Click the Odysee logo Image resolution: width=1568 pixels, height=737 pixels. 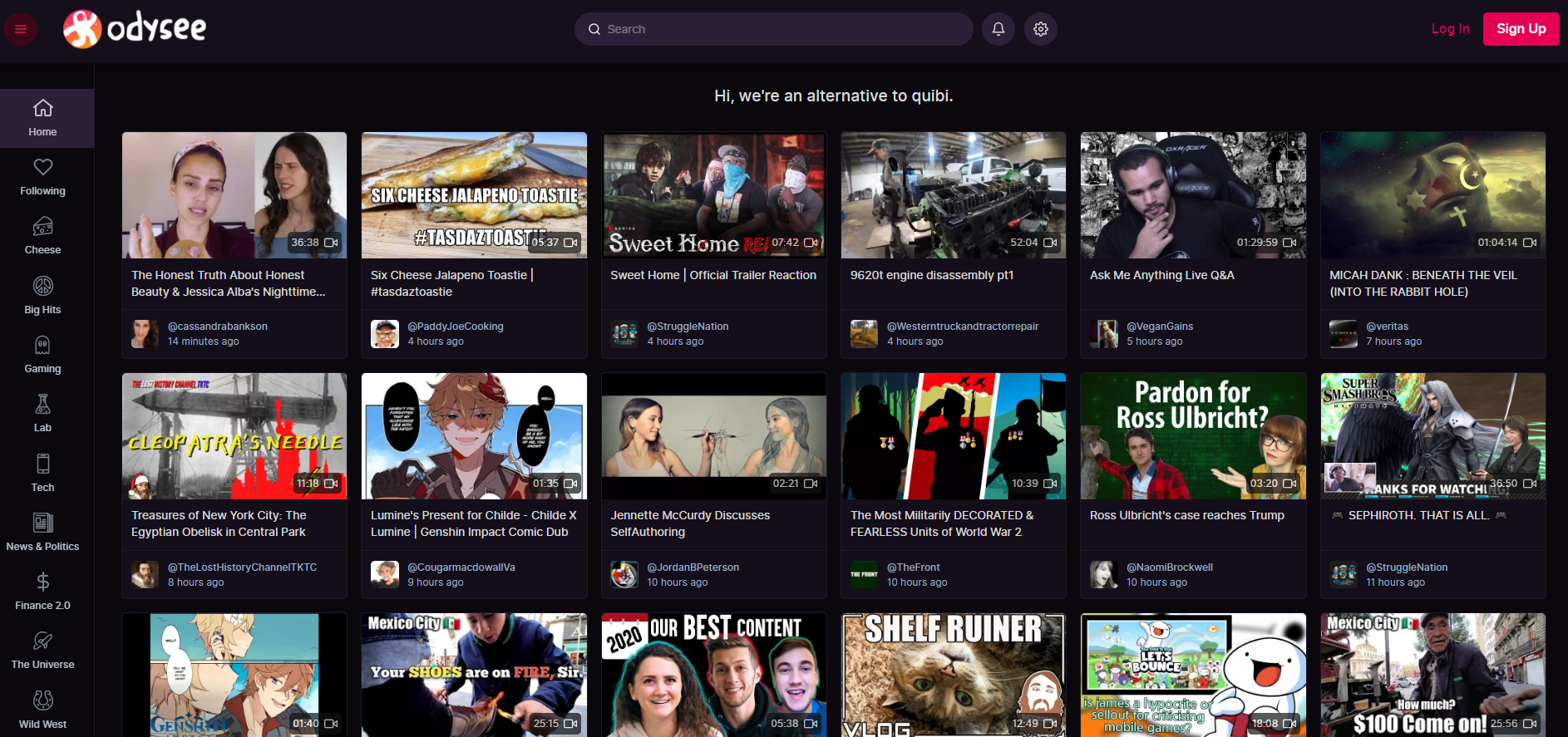coord(135,29)
